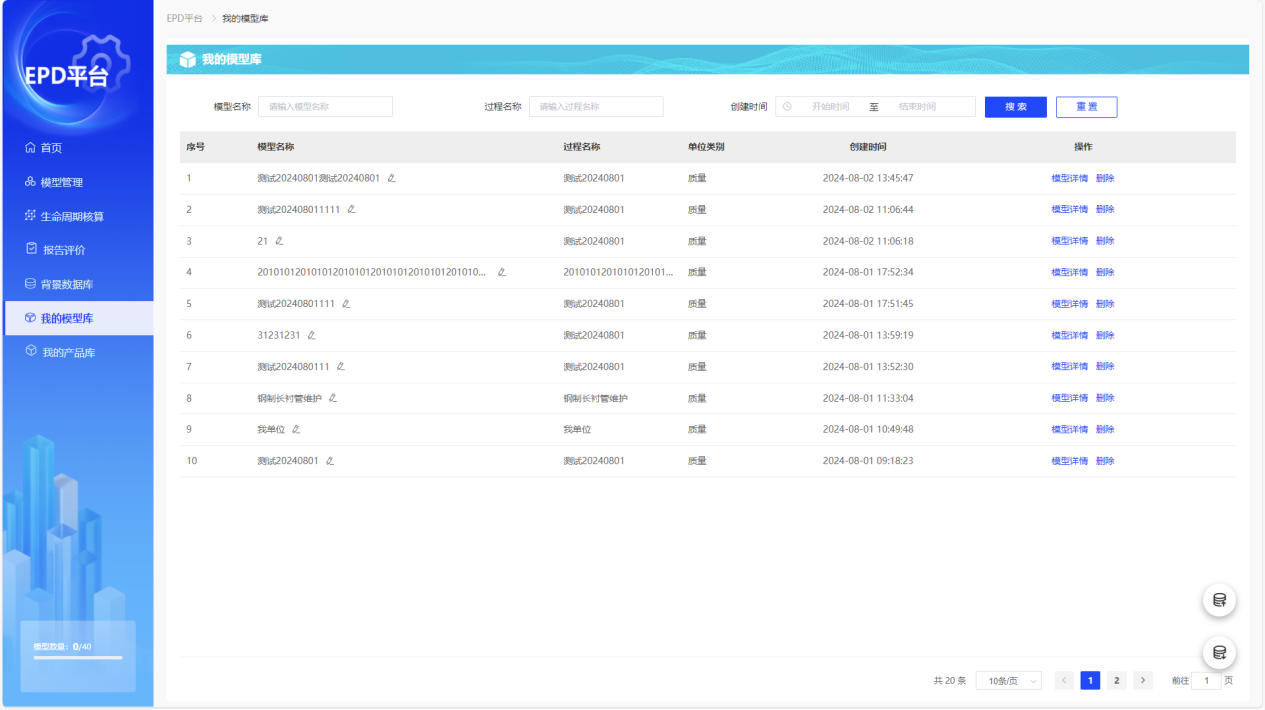1265x710 pixels.
Task: Click the 重置 reset button
Action: 1086,107
